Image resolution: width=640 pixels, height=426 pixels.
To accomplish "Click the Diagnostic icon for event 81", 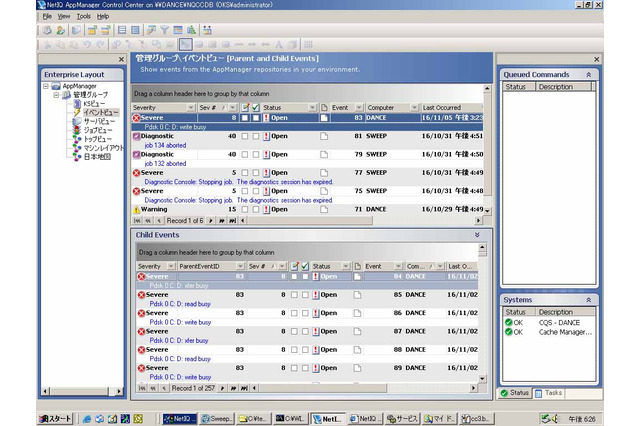I will click(138, 136).
